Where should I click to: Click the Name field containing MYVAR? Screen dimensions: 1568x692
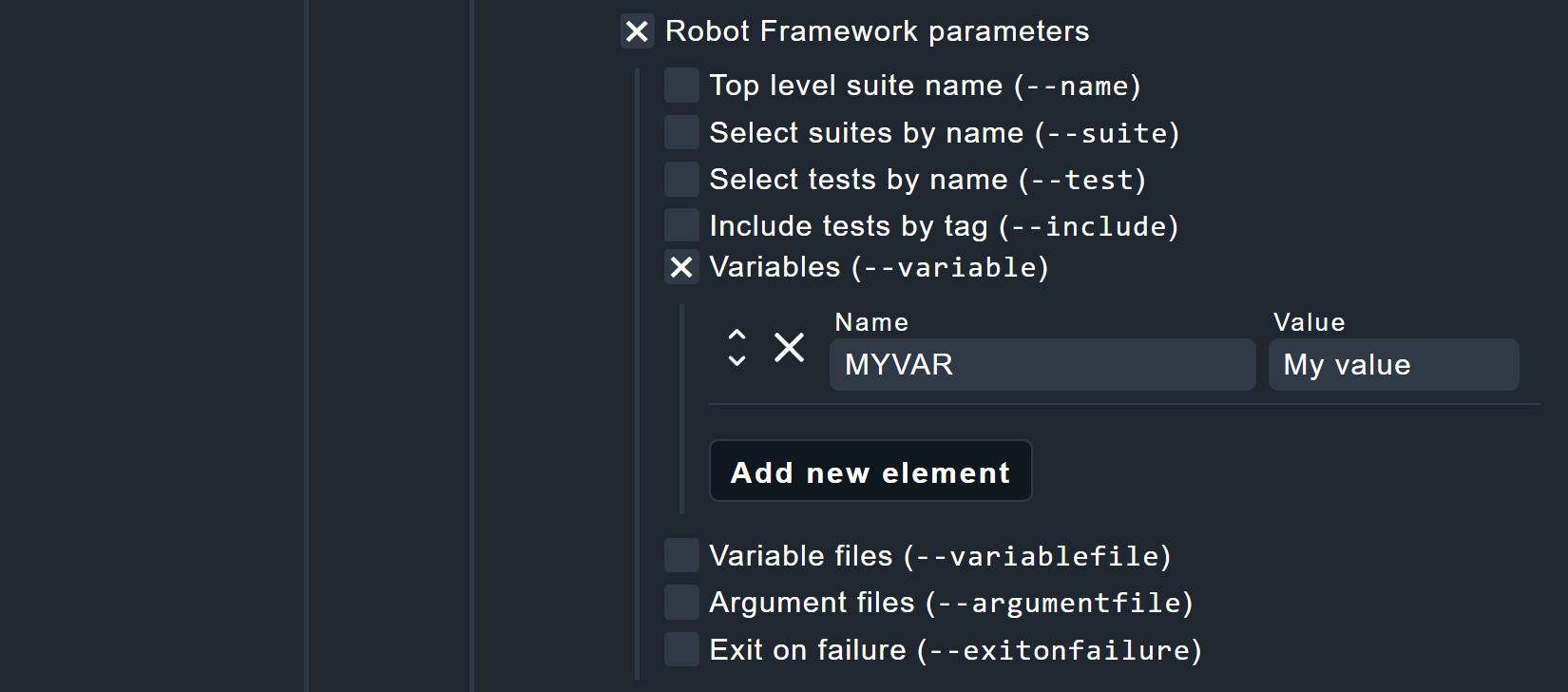tap(1042, 365)
